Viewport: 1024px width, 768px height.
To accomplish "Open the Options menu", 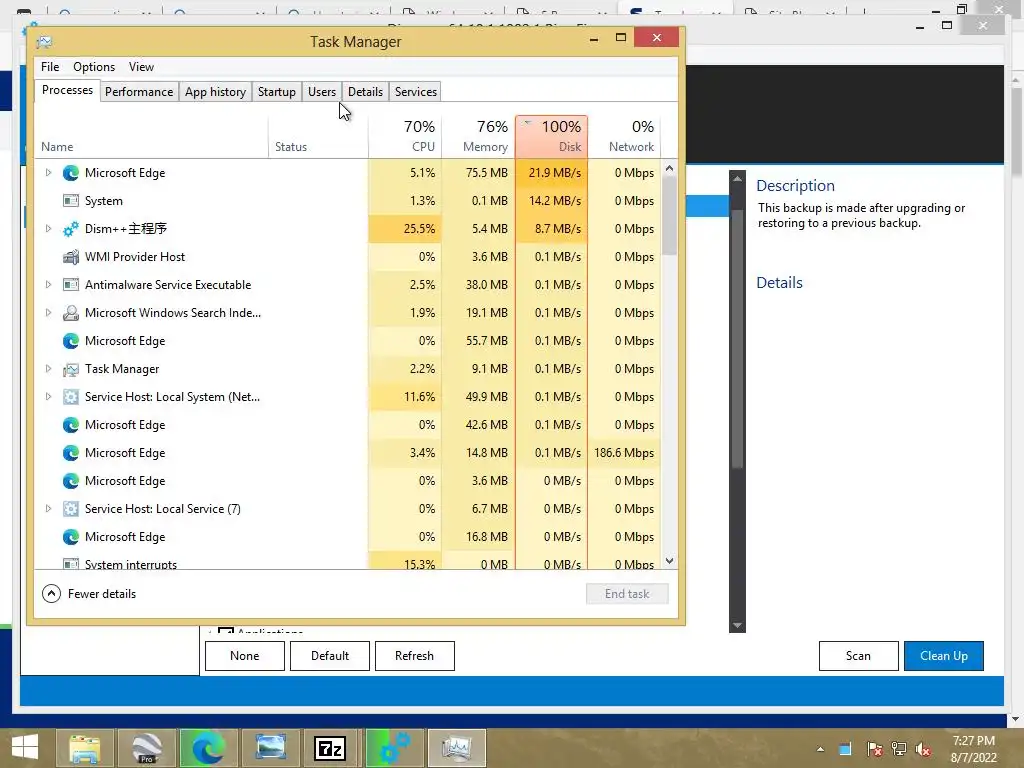I will [94, 67].
